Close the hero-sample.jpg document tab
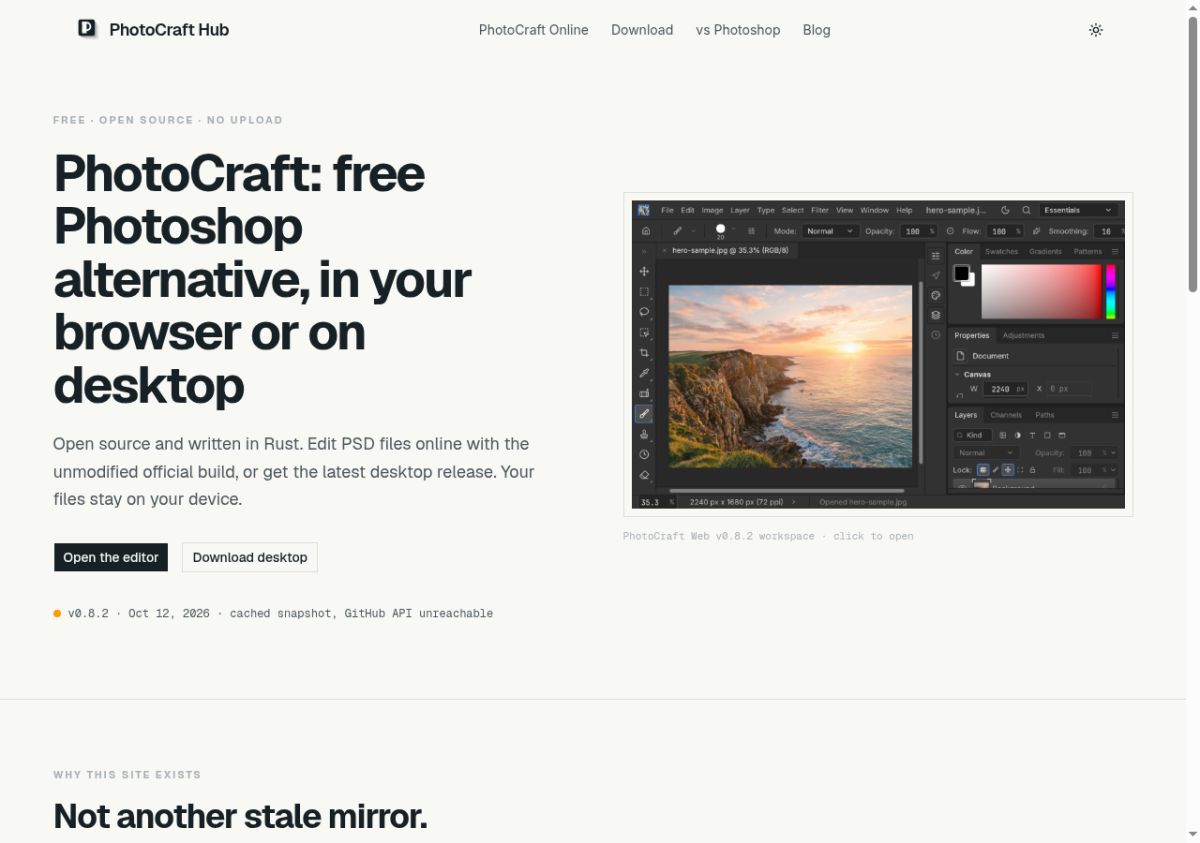This screenshot has height=843, width=1200. (664, 251)
